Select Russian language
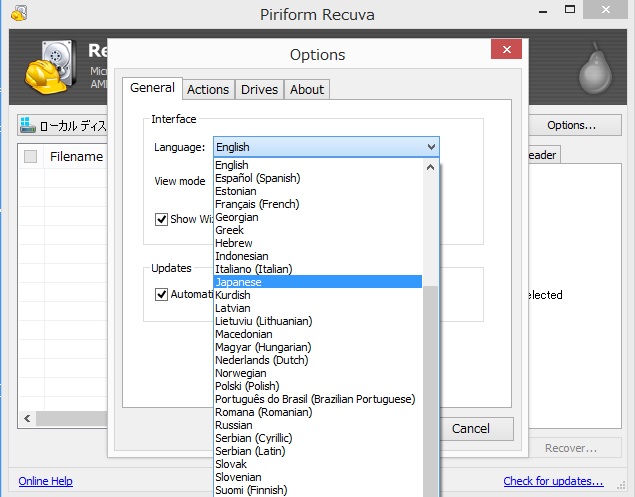 (318, 425)
